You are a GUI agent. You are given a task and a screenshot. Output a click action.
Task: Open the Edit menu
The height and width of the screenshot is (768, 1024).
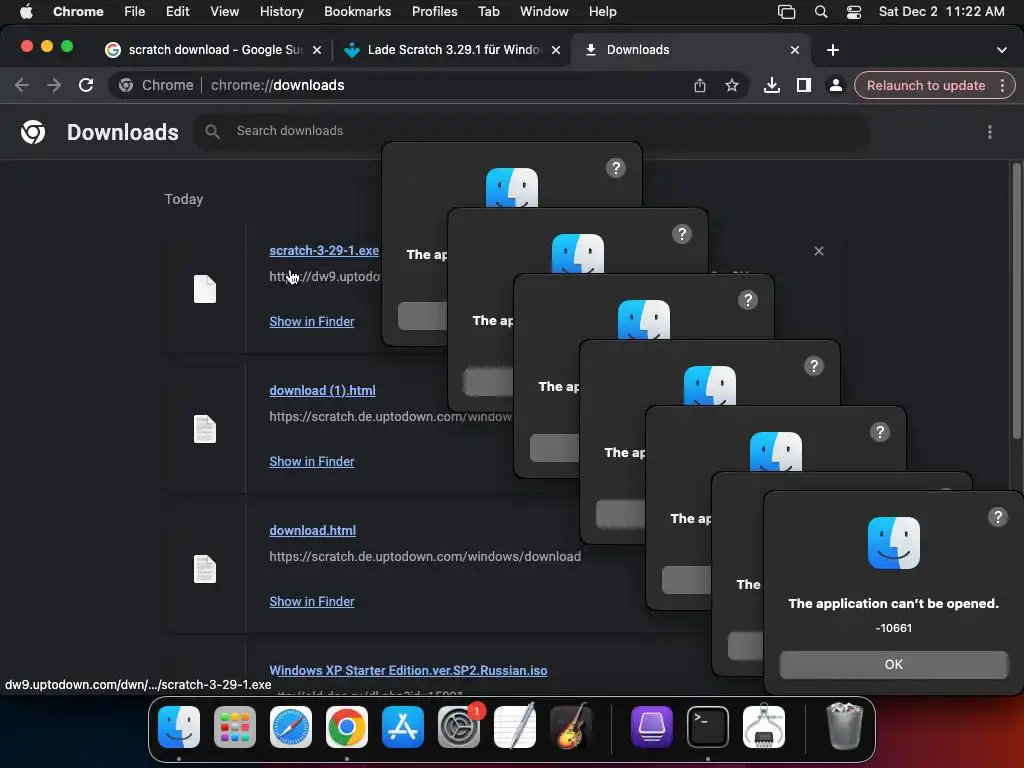click(178, 12)
